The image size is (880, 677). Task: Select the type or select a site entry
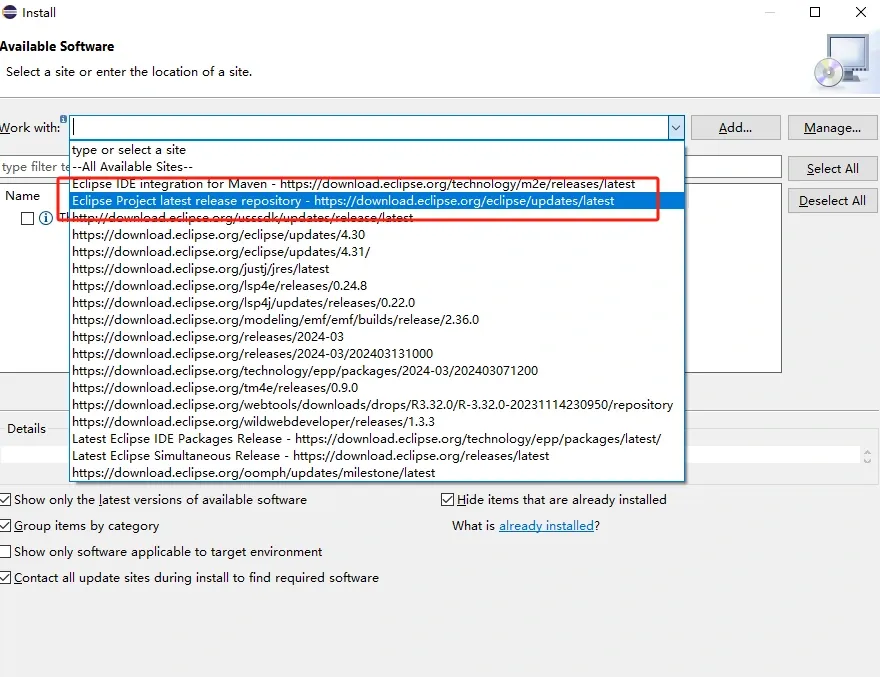tap(377, 150)
